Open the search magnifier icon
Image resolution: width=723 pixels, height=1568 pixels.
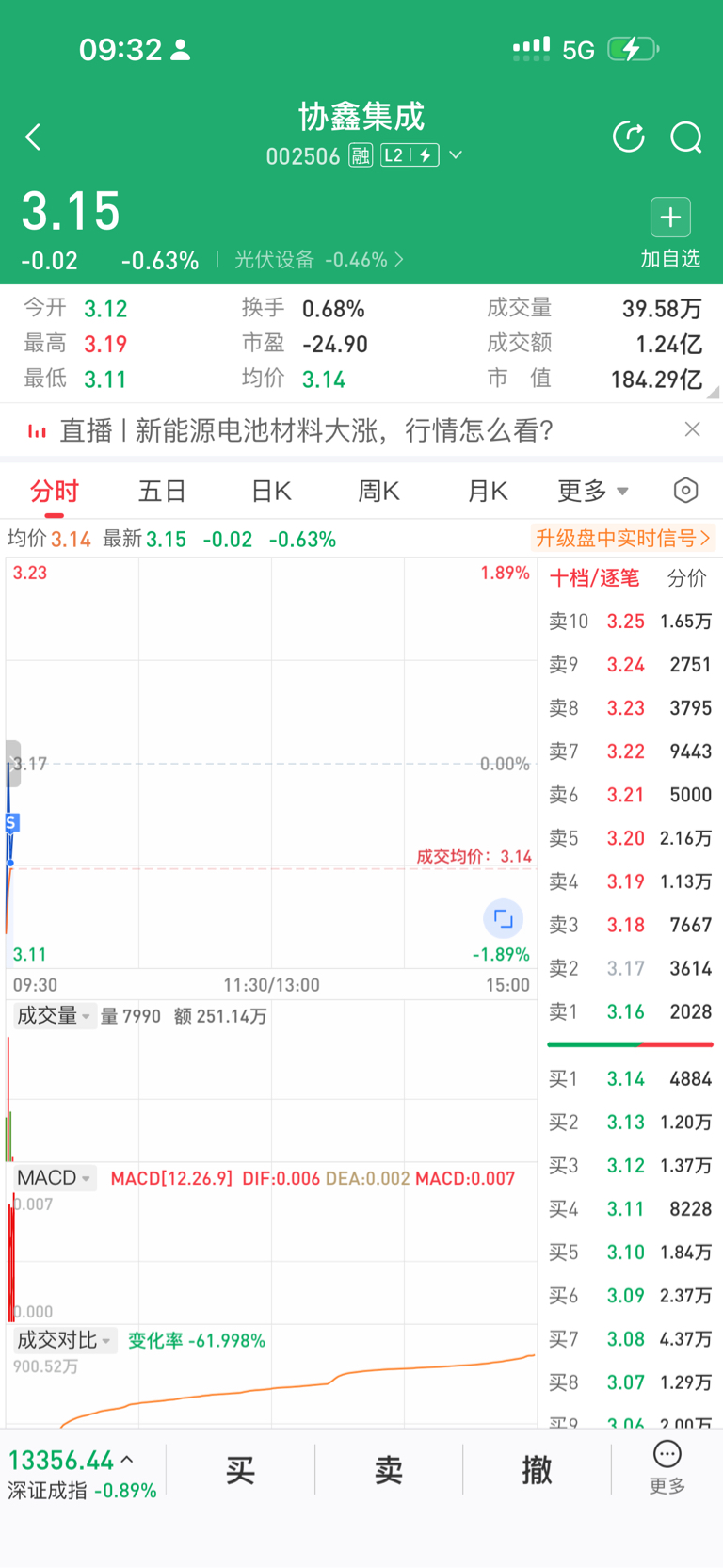[x=686, y=137]
